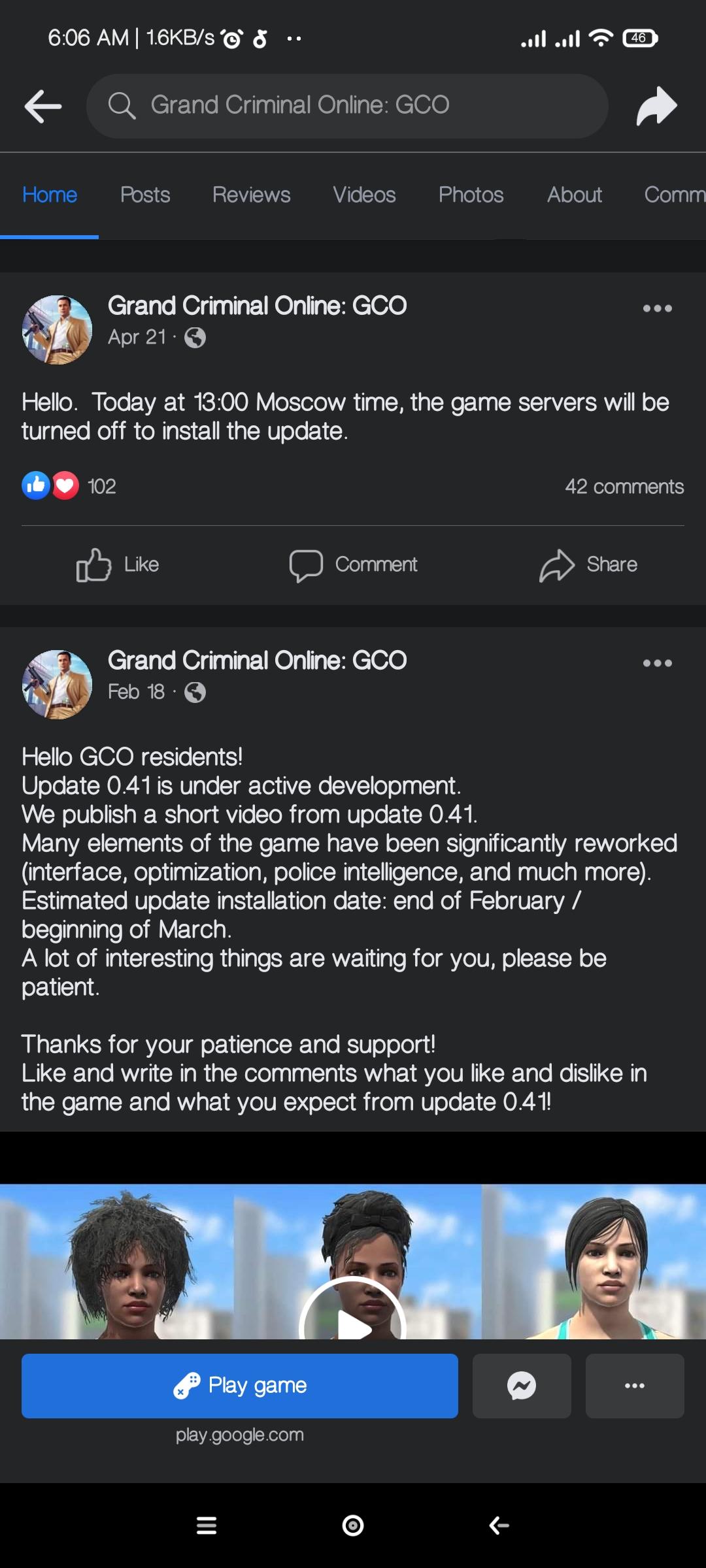Open more options on the Apr 21 post

coord(657,308)
